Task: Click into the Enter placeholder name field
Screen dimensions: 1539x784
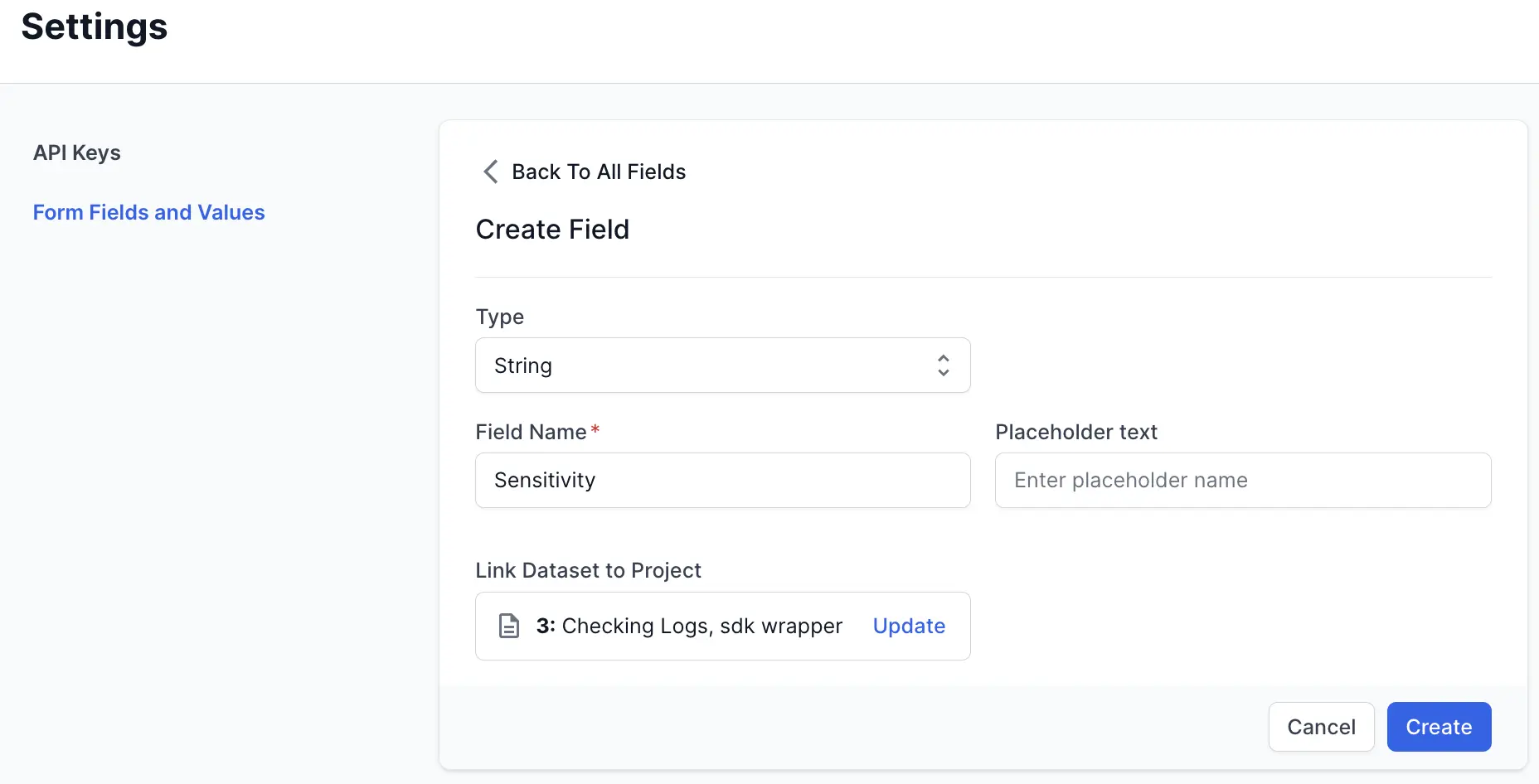Action: point(1242,480)
